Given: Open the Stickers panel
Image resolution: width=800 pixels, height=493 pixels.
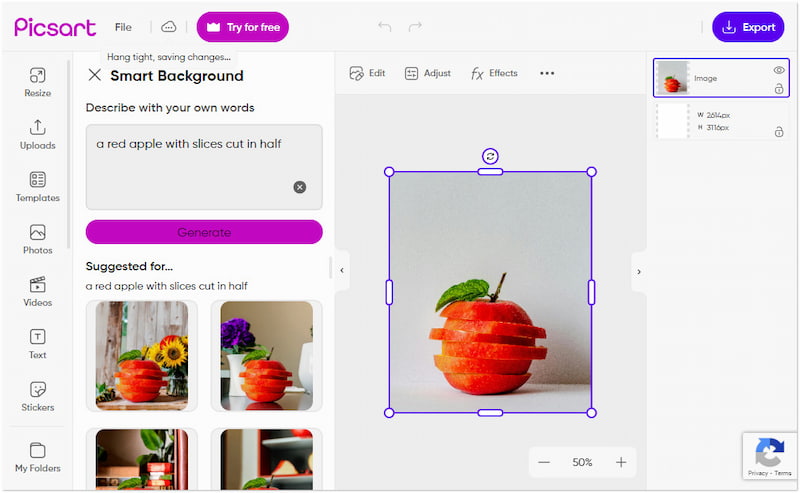Looking at the screenshot, I should (37, 396).
